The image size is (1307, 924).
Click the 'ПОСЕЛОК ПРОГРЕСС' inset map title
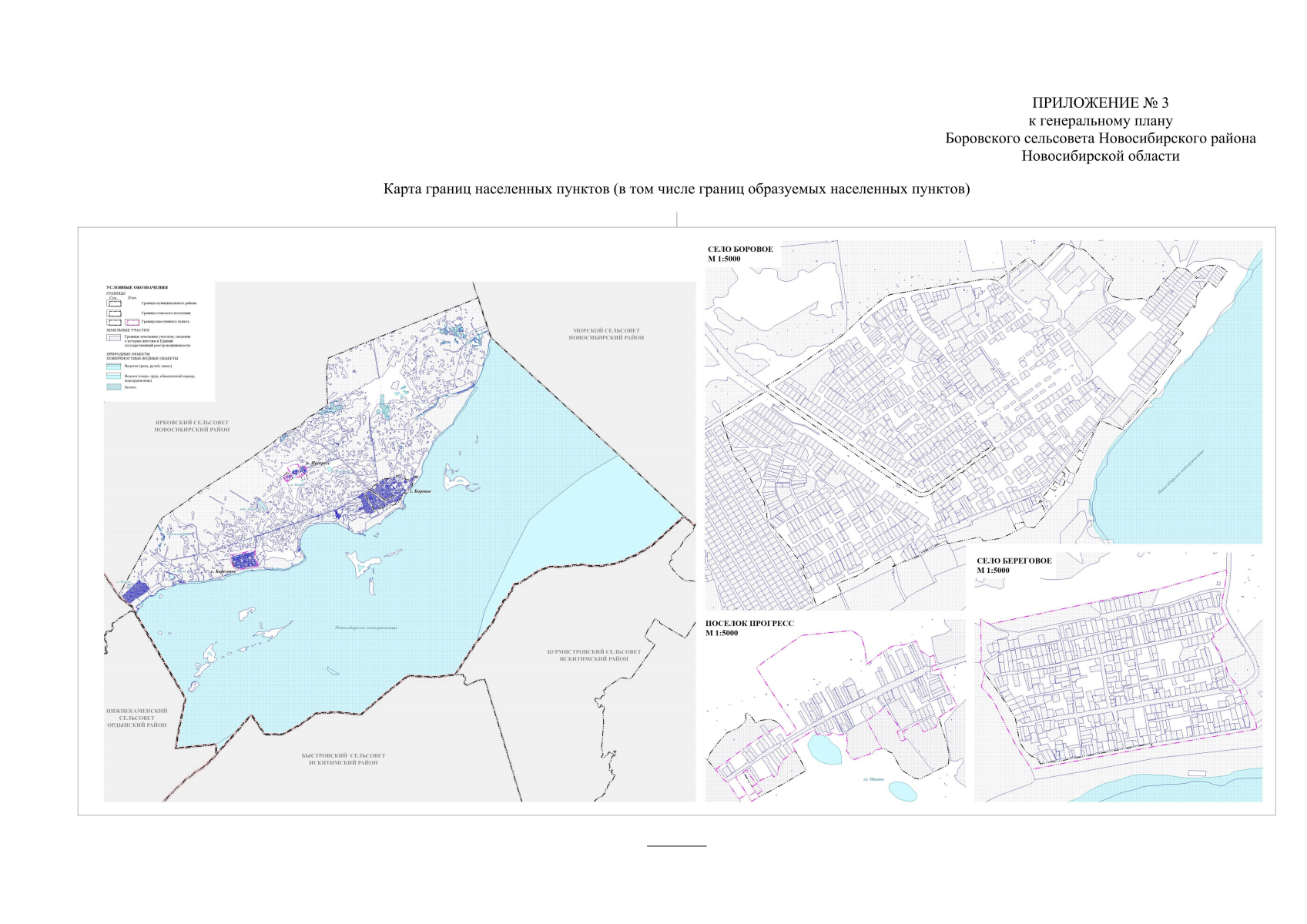pos(749,624)
